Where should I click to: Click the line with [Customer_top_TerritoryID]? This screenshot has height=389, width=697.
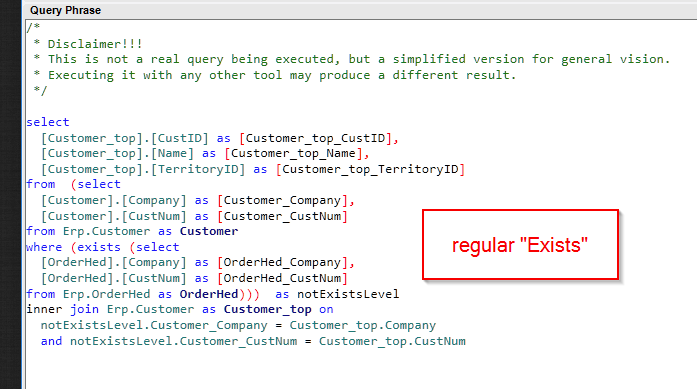[x=253, y=169]
